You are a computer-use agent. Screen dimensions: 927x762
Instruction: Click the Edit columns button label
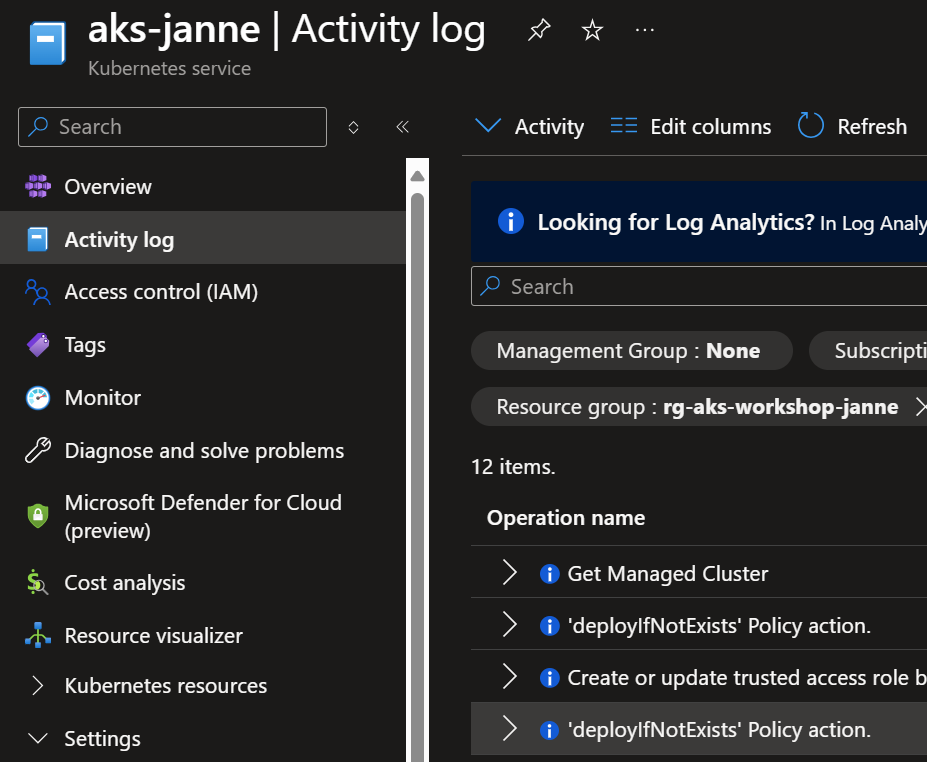[711, 127]
